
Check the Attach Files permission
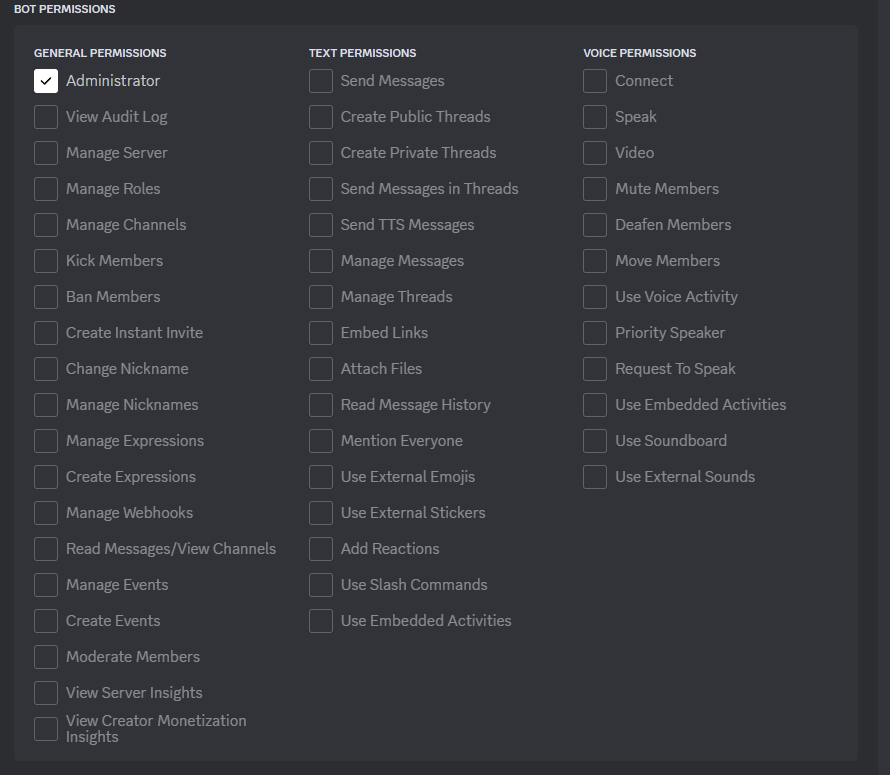pos(321,369)
